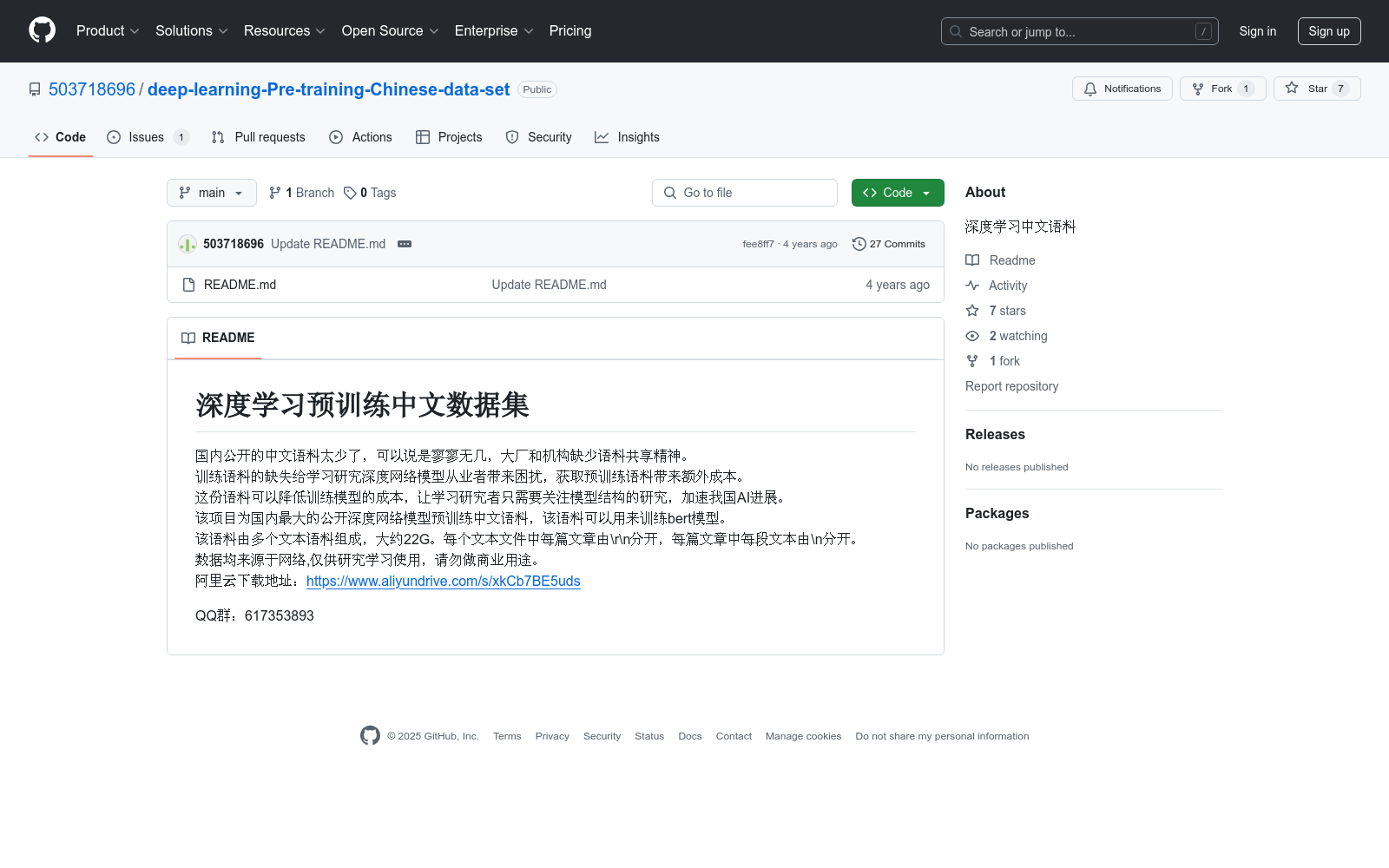
Task: Click the Notifications bell button
Action: click(1122, 89)
